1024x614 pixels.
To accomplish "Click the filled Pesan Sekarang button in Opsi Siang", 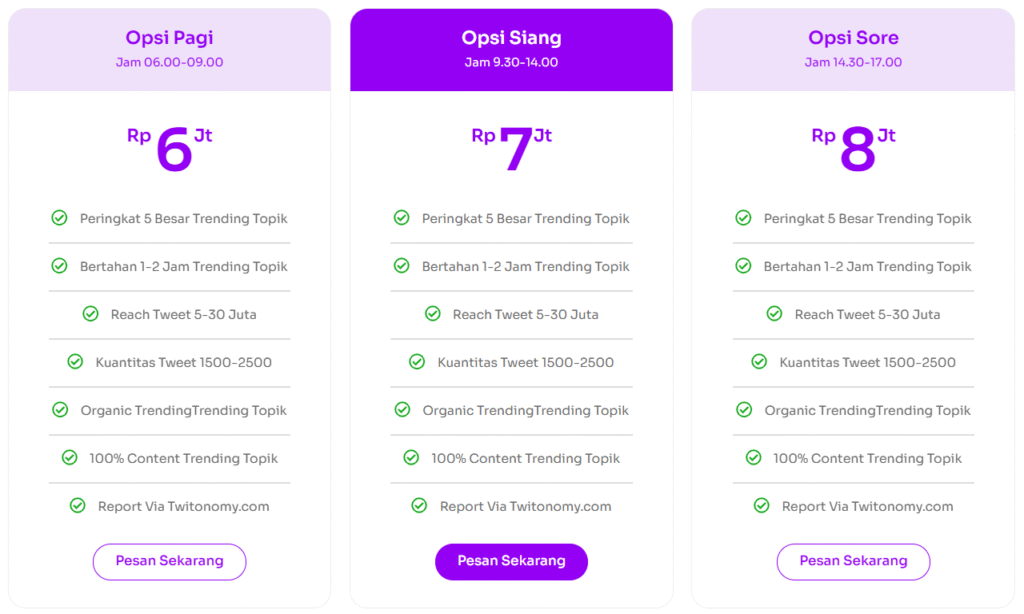I will [x=511, y=561].
